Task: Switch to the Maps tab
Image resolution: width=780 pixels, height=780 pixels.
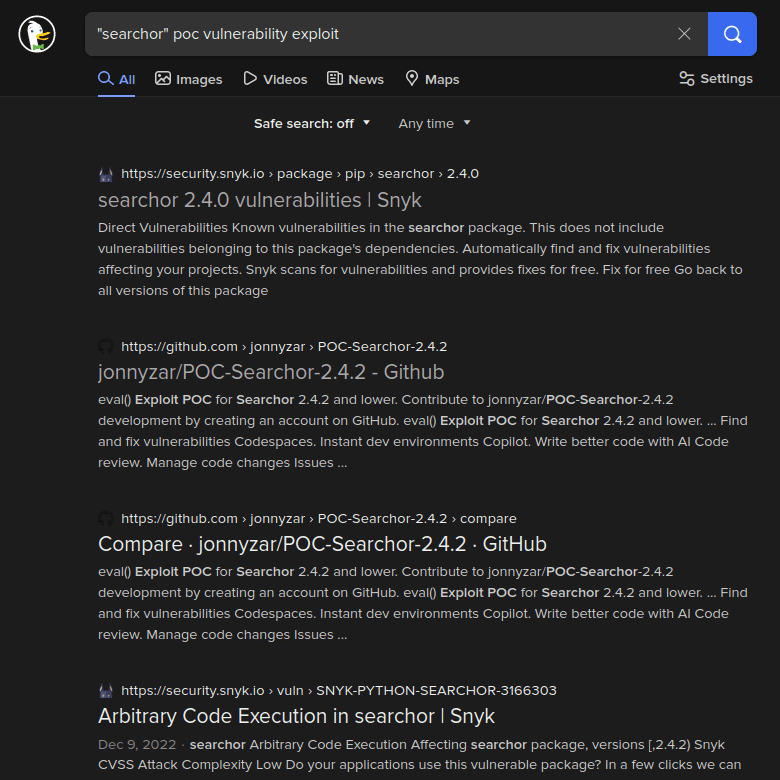Action: tap(432, 79)
